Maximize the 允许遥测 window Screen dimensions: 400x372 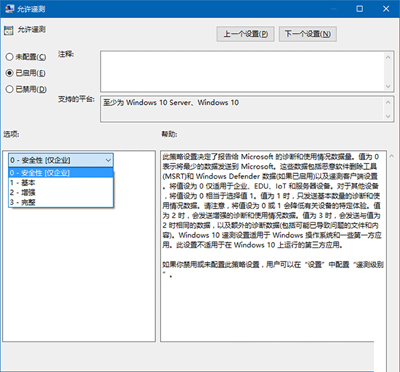click(360, 9)
